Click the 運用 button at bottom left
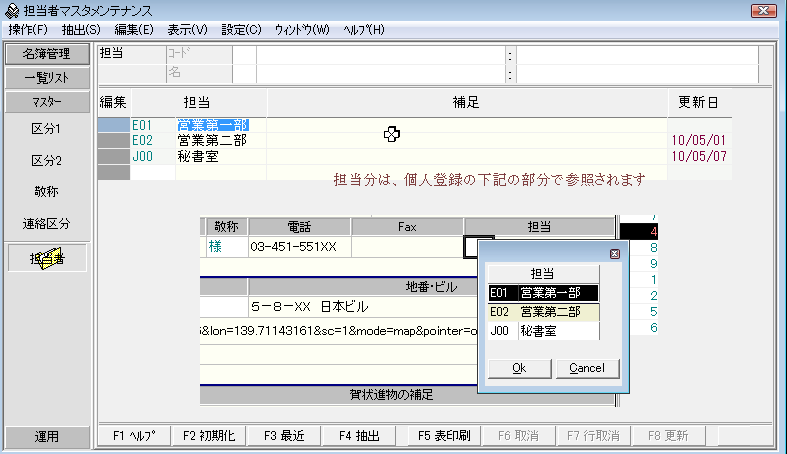The height and width of the screenshot is (454, 787). (47, 436)
